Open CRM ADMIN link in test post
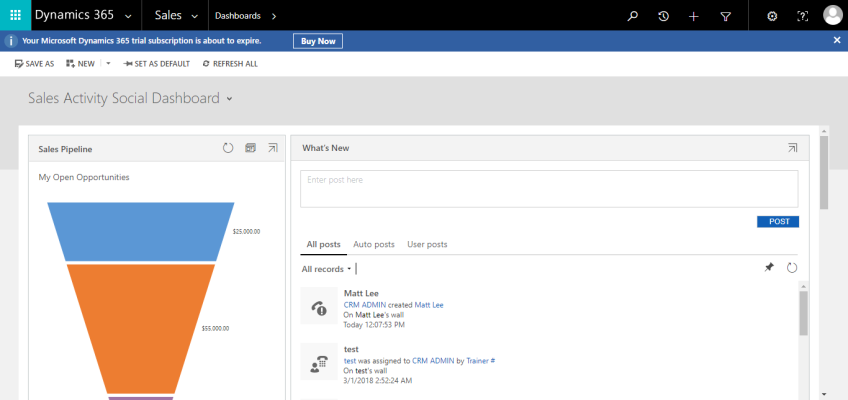 [x=433, y=361]
